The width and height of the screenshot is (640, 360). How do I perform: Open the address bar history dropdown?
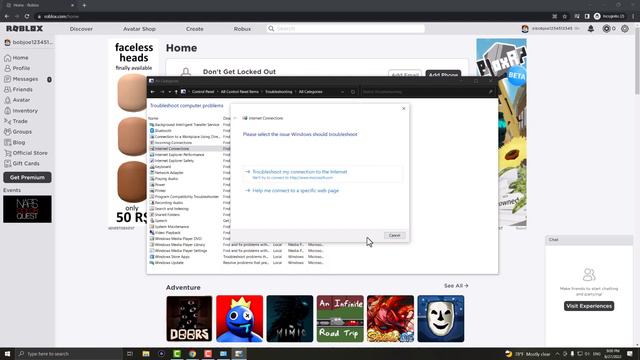coord(342,92)
